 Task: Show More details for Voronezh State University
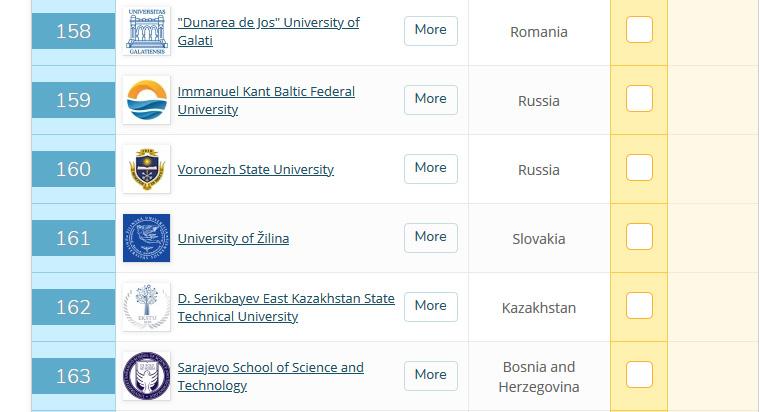click(431, 168)
